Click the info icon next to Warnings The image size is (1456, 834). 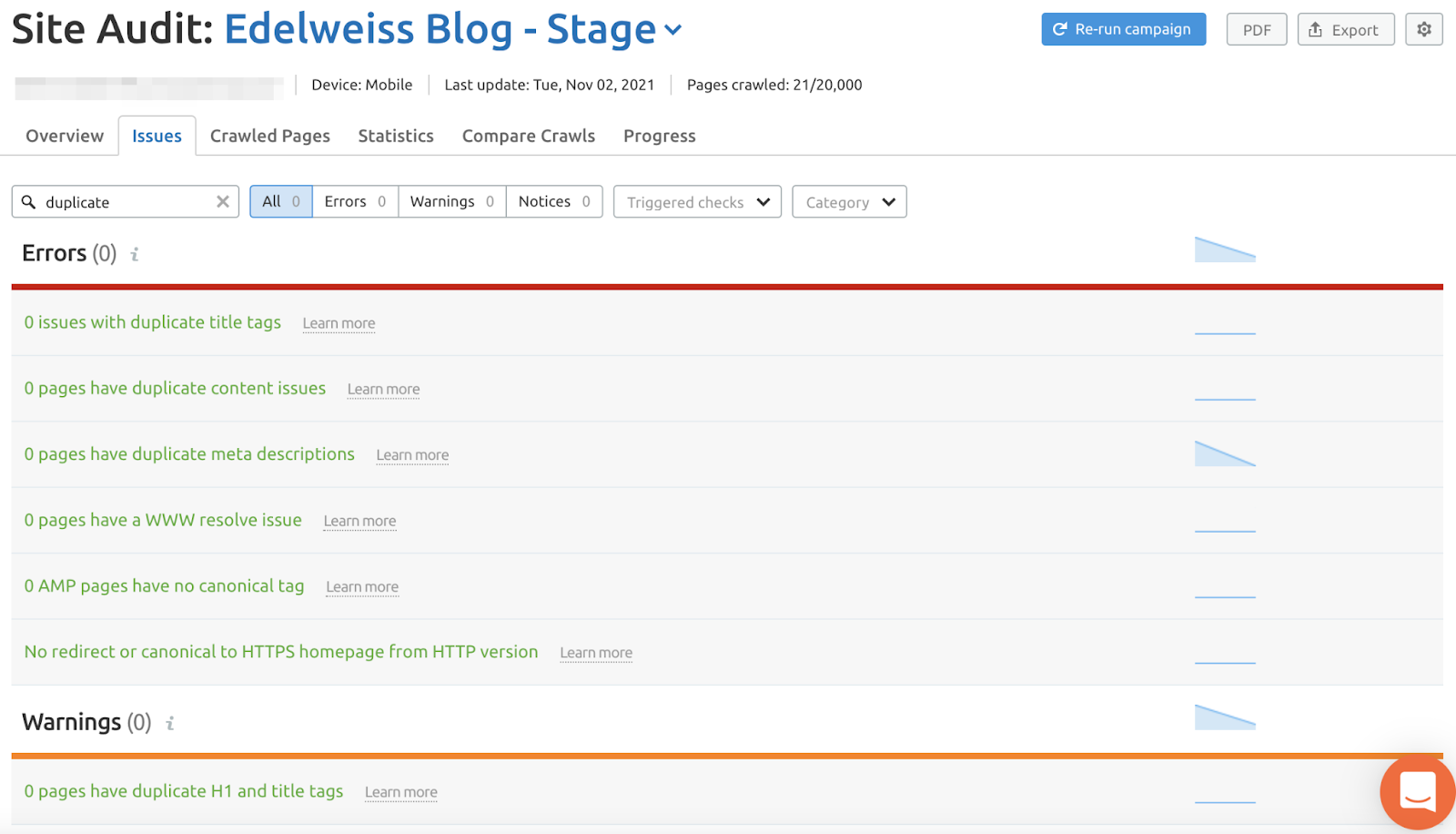(x=169, y=724)
